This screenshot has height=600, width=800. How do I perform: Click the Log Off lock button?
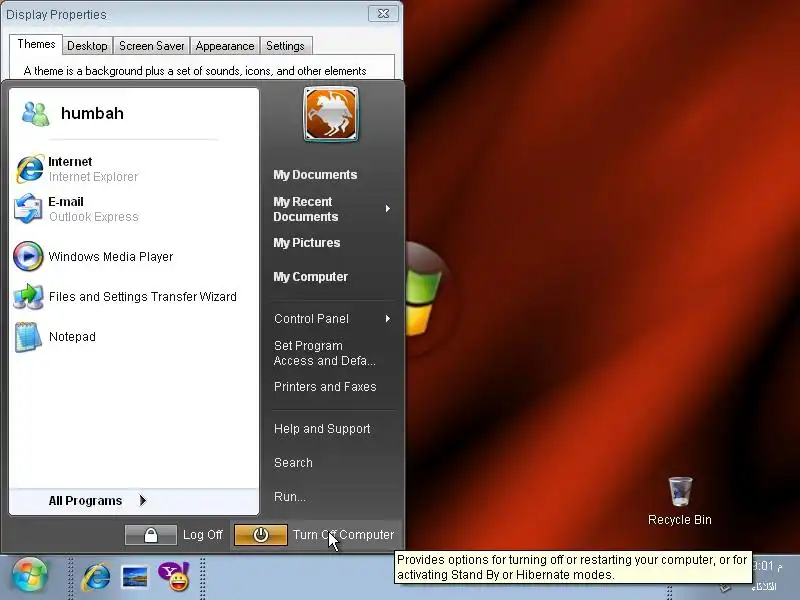(151, 535)
